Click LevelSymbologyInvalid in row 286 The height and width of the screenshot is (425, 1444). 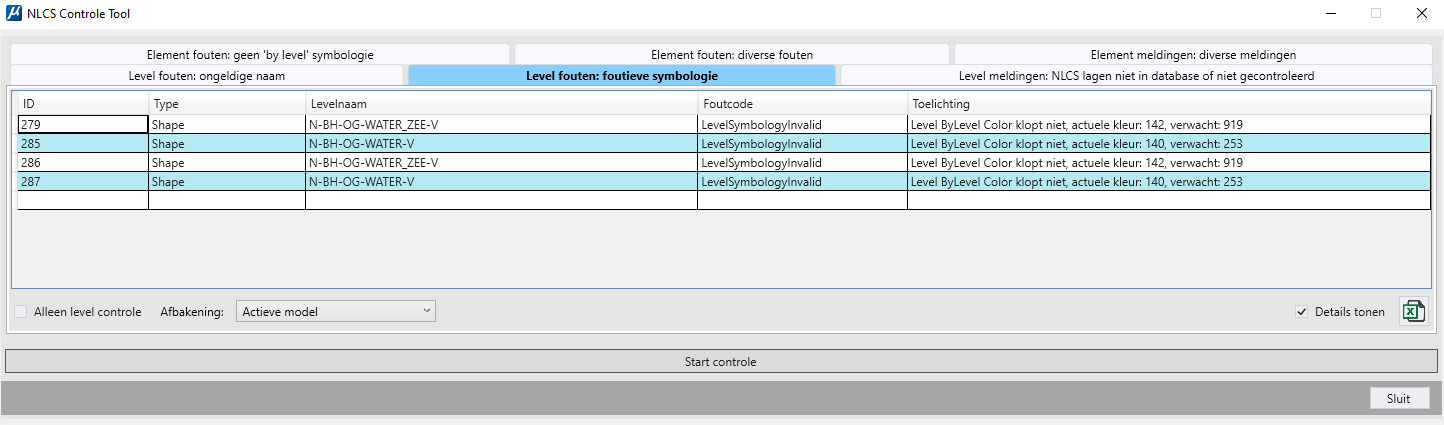click(x=802, y=162)
